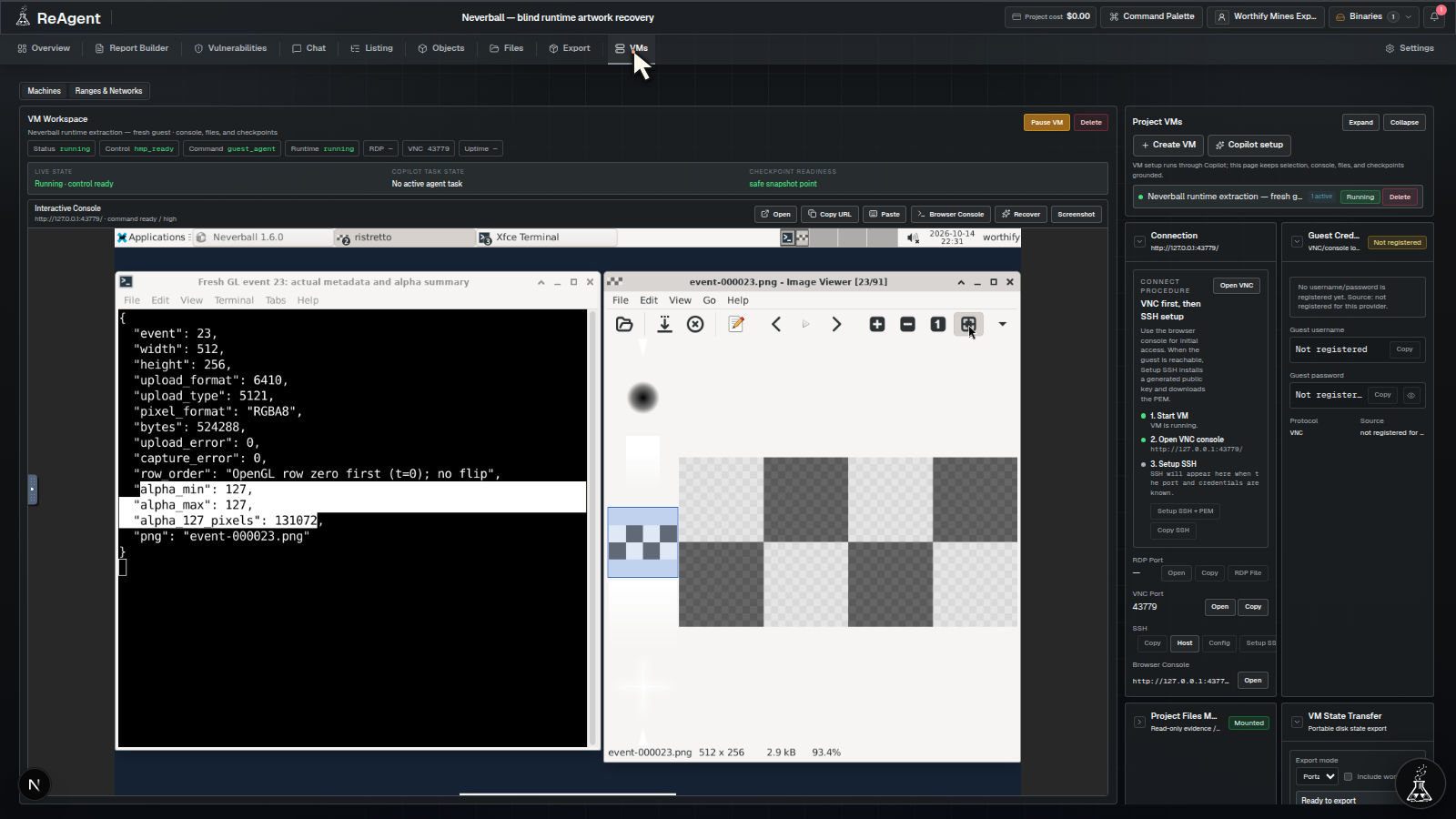Click the Open VNC button

(x=1237, y=286)
